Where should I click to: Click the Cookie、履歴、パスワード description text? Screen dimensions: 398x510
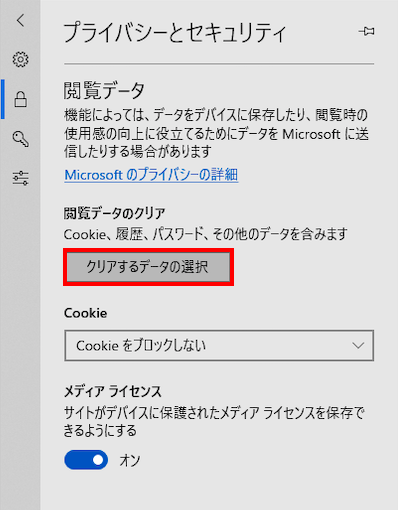pos(206,234)
